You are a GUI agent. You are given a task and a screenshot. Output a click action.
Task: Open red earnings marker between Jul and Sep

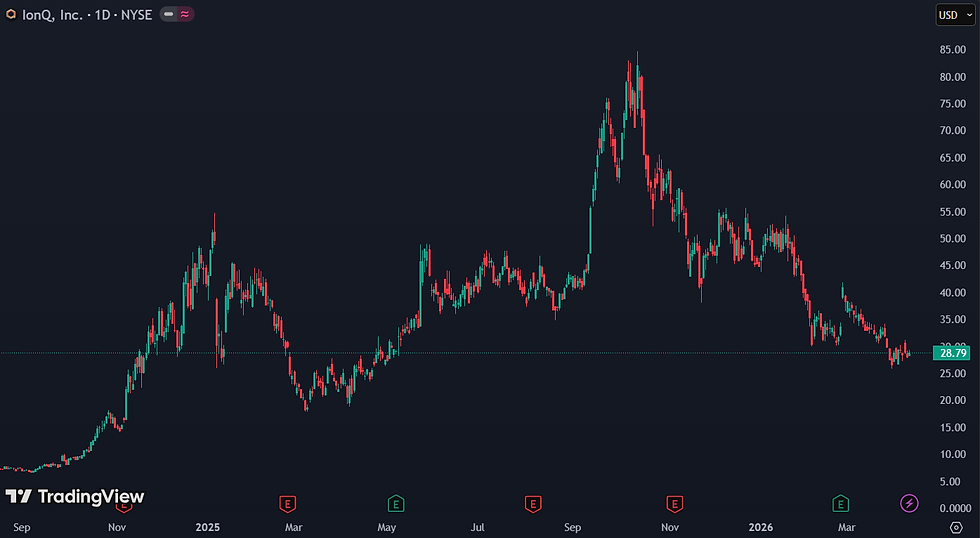(532, 503)
